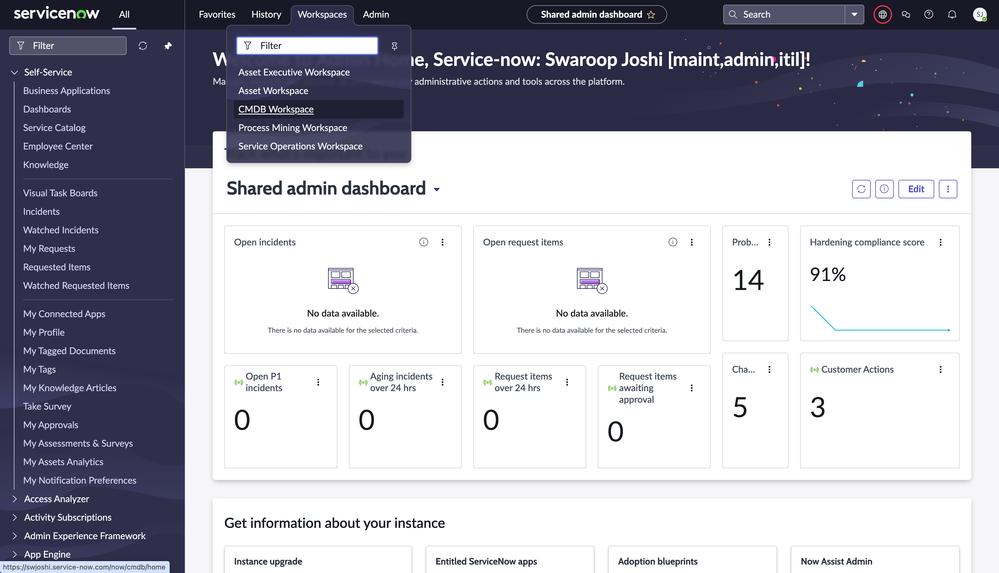This screenshot has width=999, height=573.
Task: Focus the Workspaces menu Filter field
Action: tap(307, 46)
